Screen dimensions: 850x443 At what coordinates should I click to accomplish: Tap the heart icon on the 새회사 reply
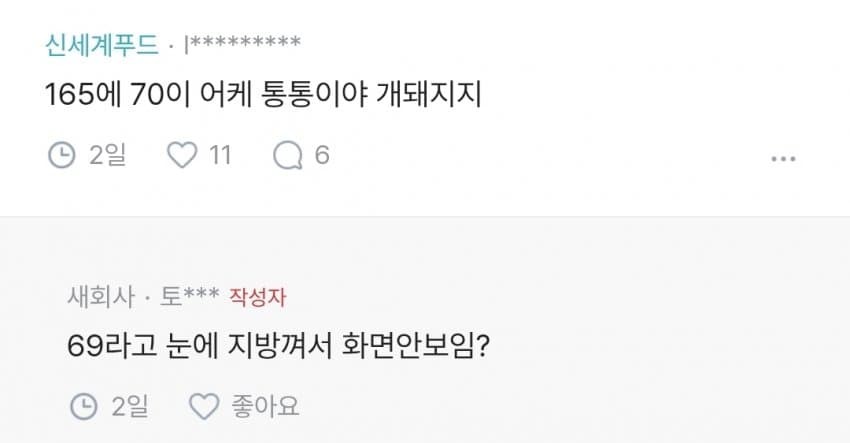pyautogui.click(x=204, y=406)
